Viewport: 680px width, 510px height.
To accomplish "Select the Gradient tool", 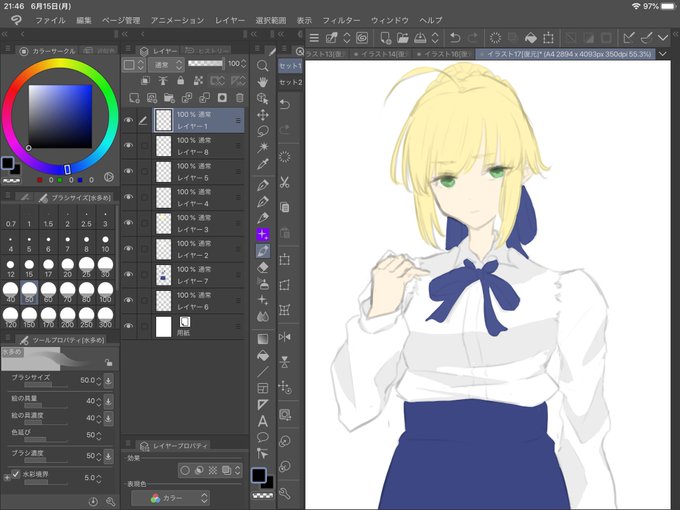I will point(262,339).
